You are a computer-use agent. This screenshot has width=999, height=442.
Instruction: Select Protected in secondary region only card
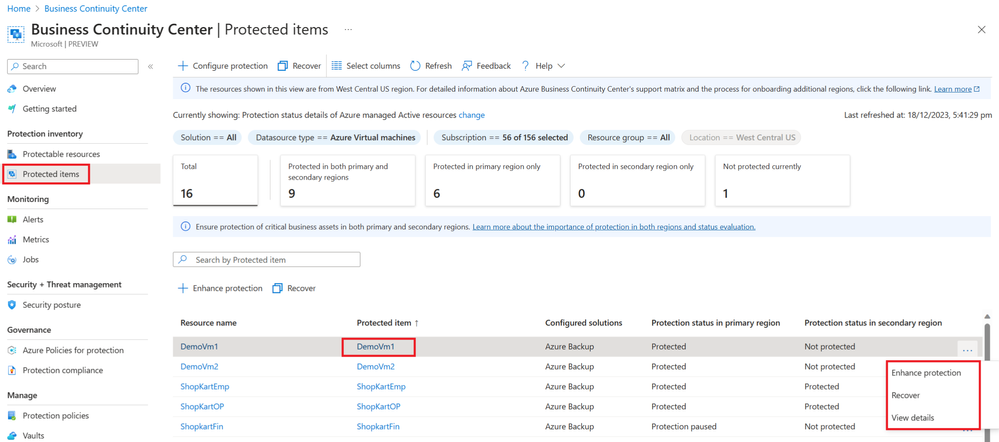coord(638,180)
